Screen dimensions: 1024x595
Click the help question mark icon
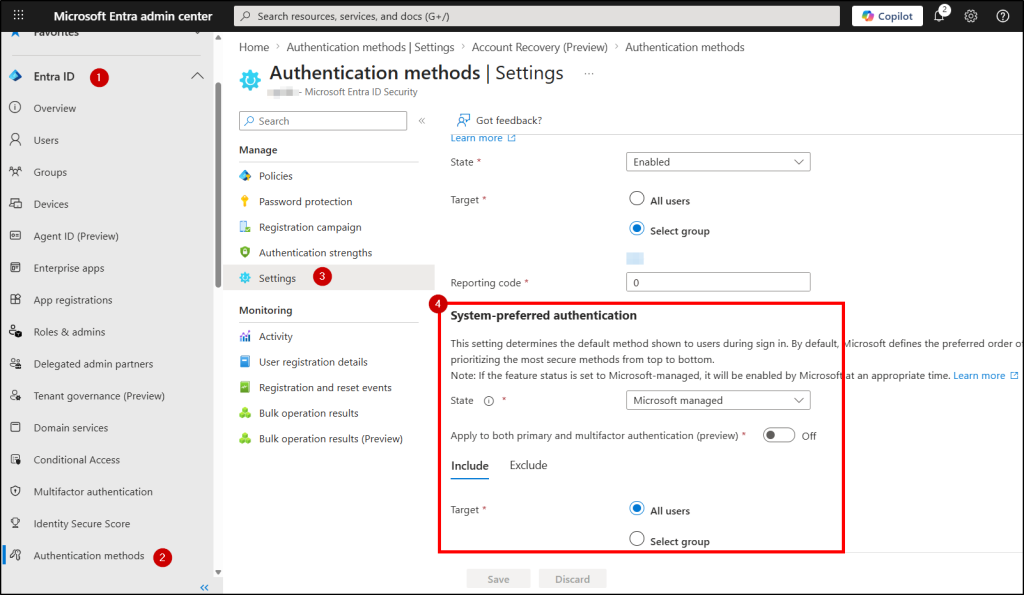(1002, 16)
